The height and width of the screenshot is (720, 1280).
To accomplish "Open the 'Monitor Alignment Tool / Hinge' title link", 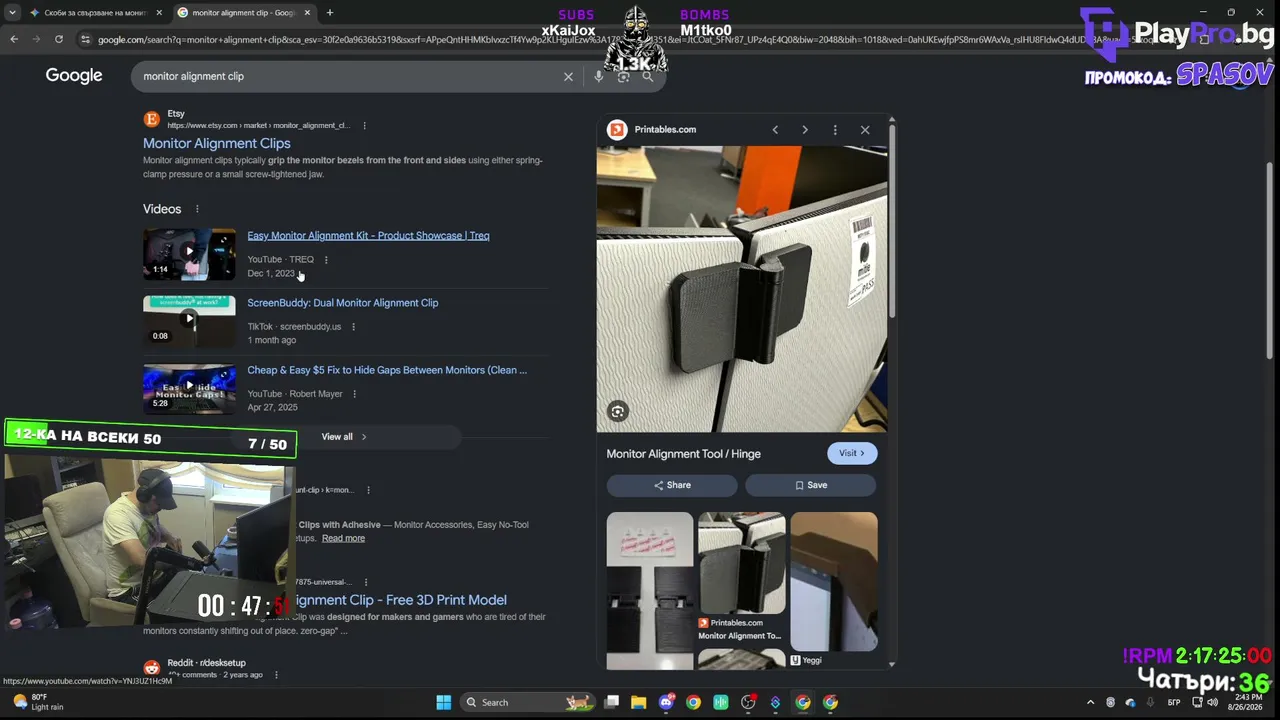I will click(x=684, y=454).
